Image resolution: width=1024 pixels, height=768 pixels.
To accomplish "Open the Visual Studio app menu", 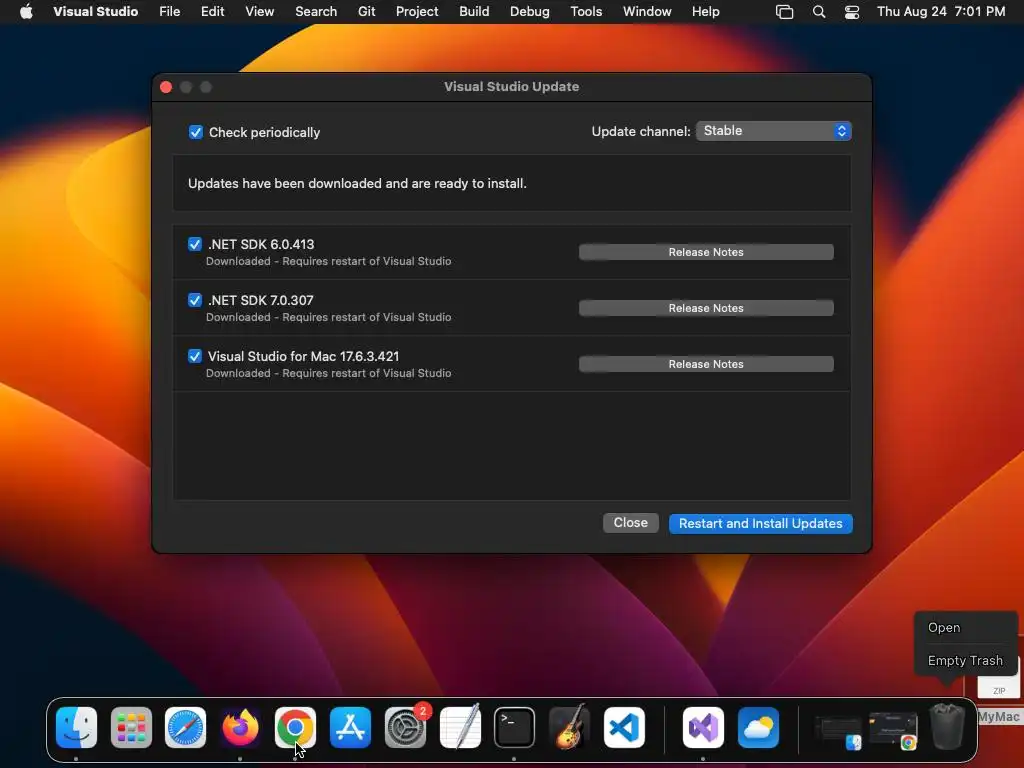I will pos(95,11).
